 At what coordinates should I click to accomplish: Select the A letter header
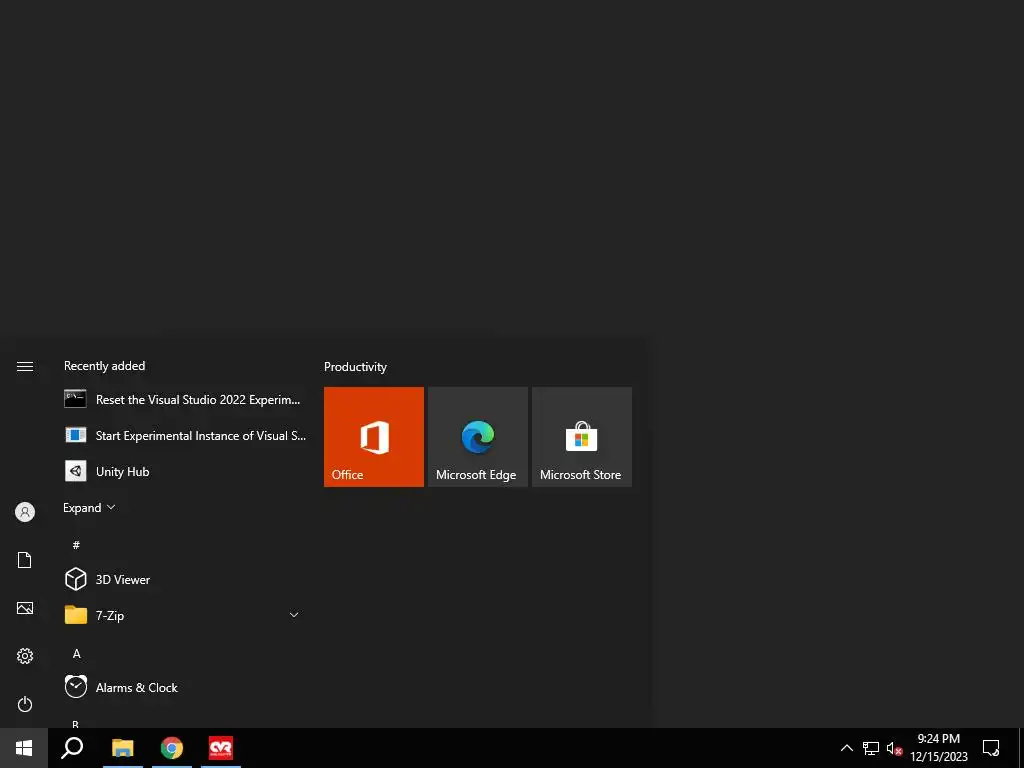pyautogui.click(x=76, y=653)
